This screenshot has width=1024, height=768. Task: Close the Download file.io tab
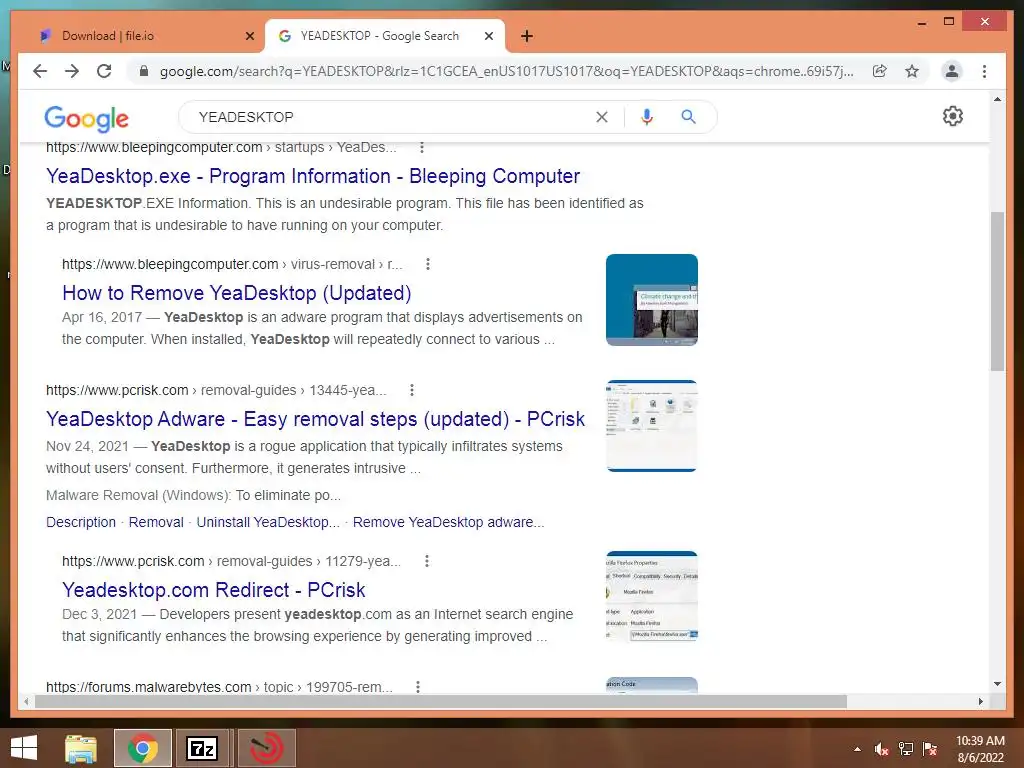[x=249, y=36]
